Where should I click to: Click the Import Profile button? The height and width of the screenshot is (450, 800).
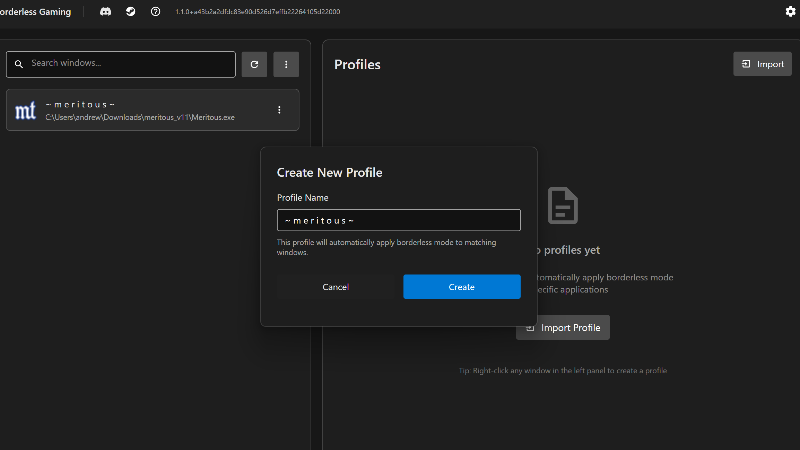tap(563, 327)
